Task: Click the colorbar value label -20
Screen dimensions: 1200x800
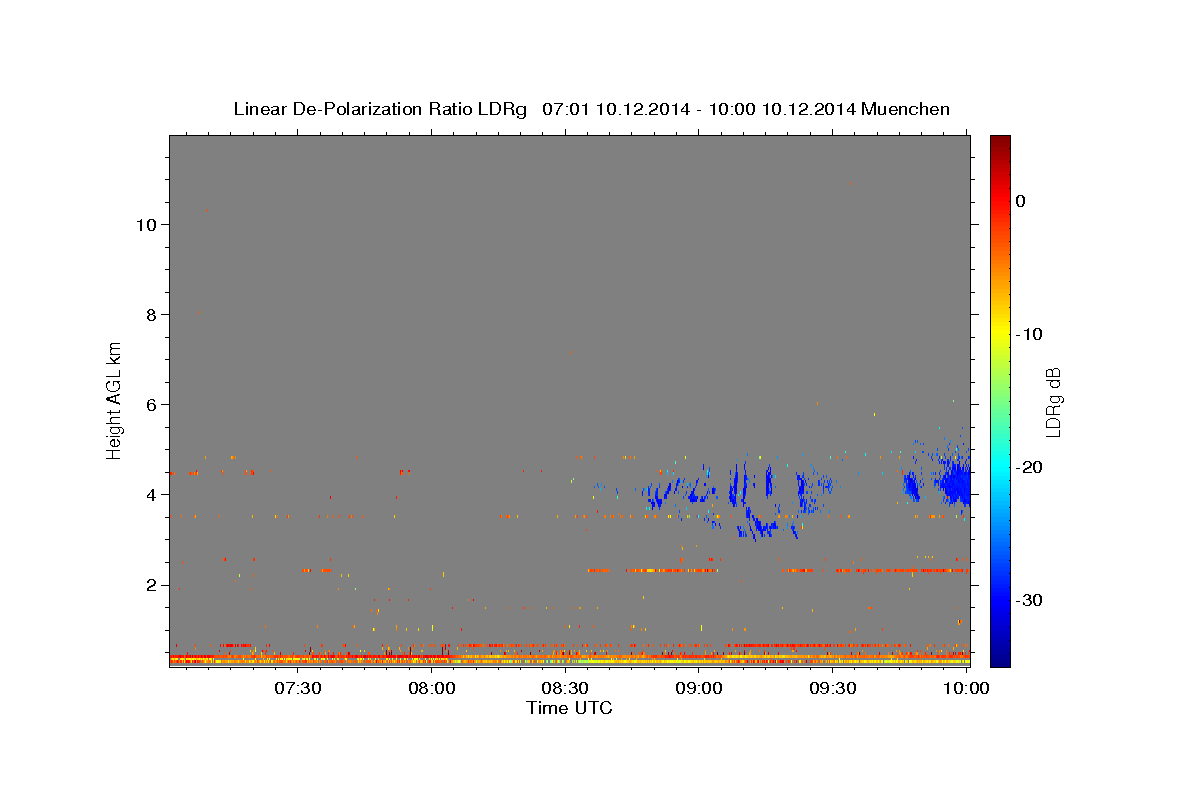Action: tap(1030, 467)
